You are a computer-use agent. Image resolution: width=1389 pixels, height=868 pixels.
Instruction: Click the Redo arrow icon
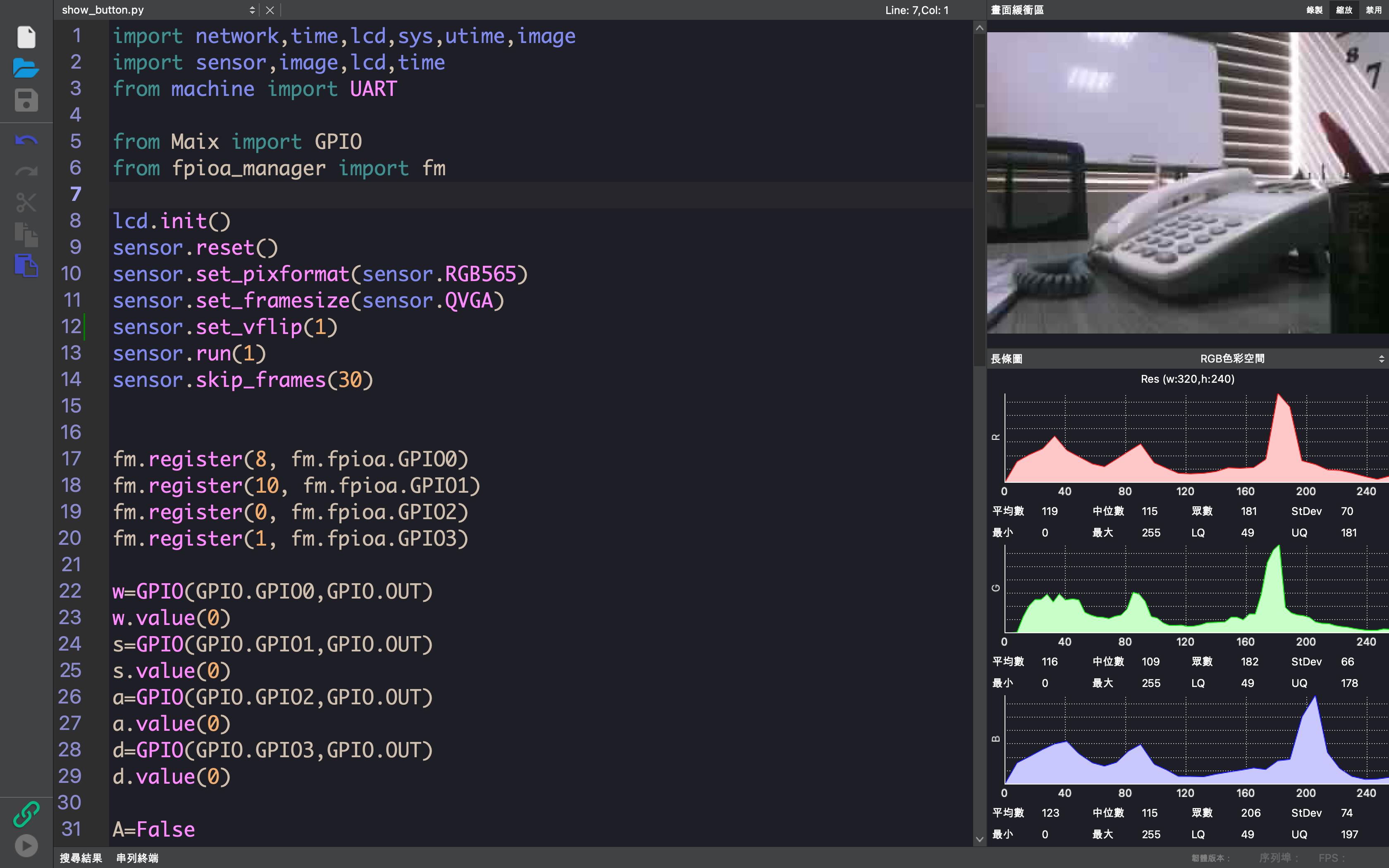pyautogui.click(x=26, y=171)
